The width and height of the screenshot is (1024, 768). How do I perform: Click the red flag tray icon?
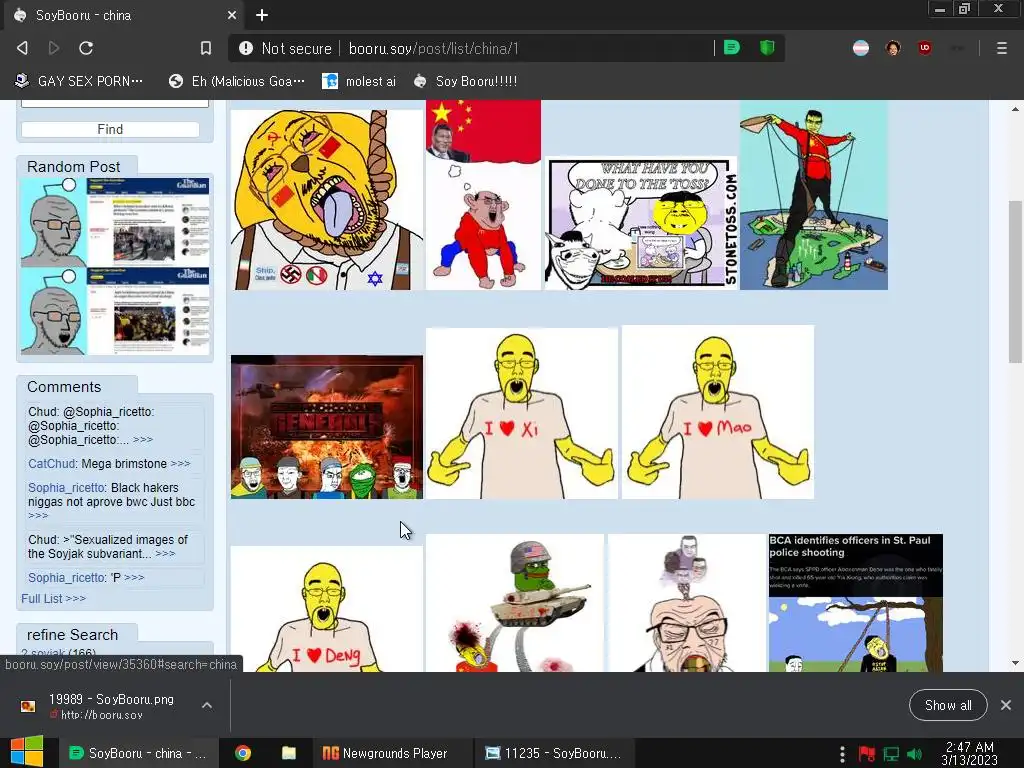tap(867, 754)
